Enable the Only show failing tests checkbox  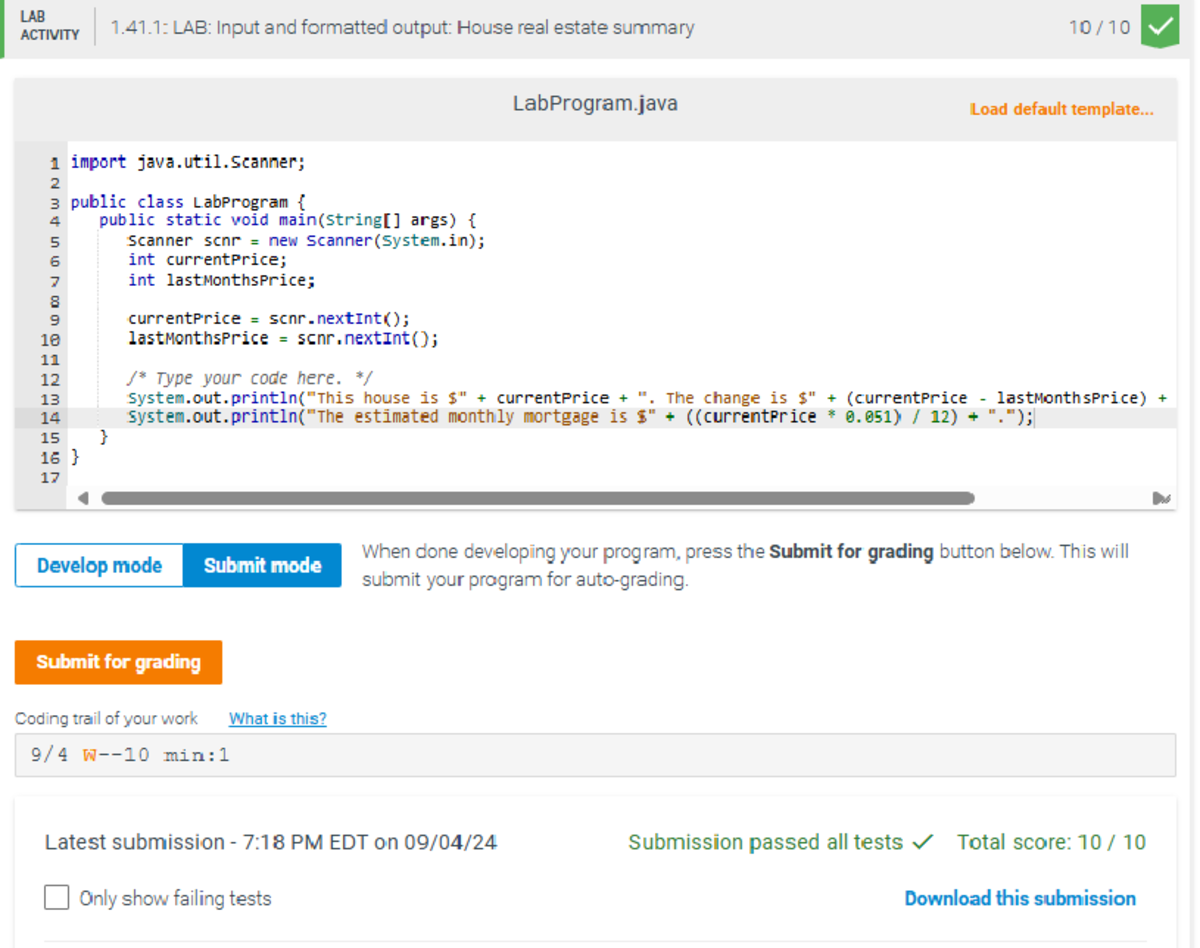56,897
